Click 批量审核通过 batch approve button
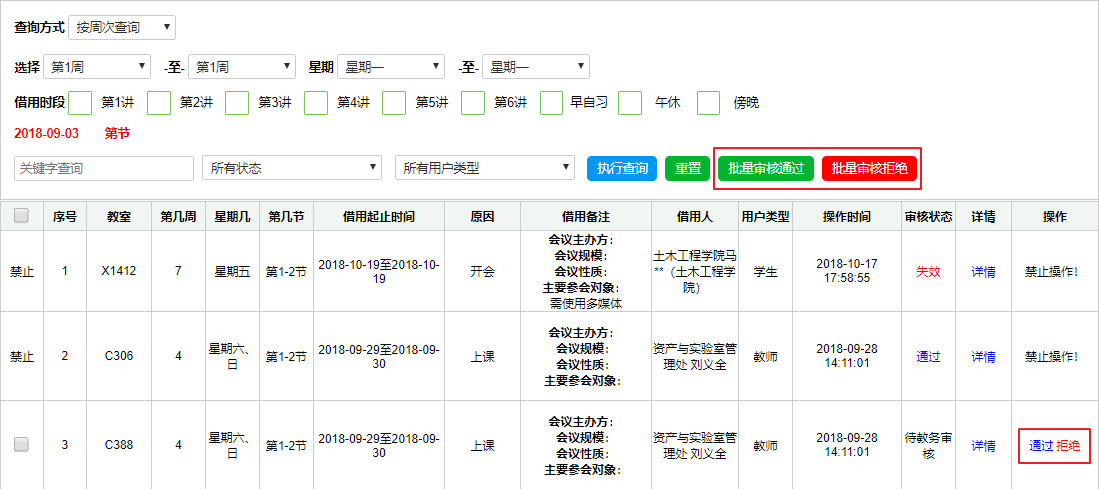 pos(766,168)
